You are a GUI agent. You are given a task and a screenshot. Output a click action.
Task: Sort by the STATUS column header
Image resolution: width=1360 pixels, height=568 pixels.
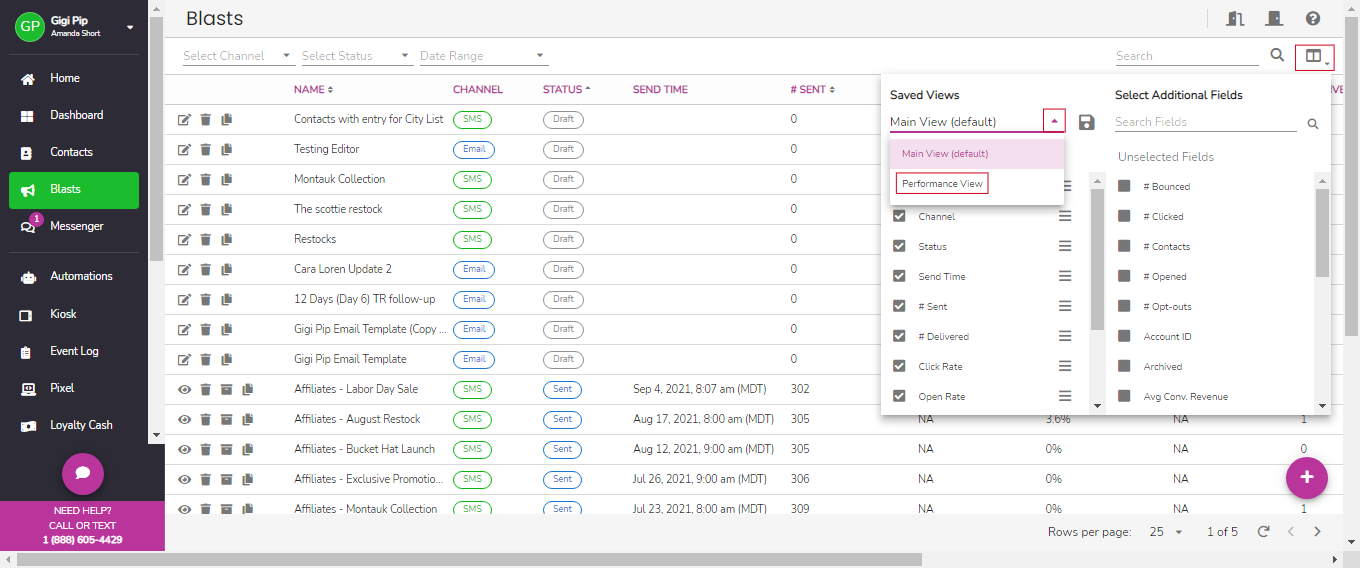point(566,89)
